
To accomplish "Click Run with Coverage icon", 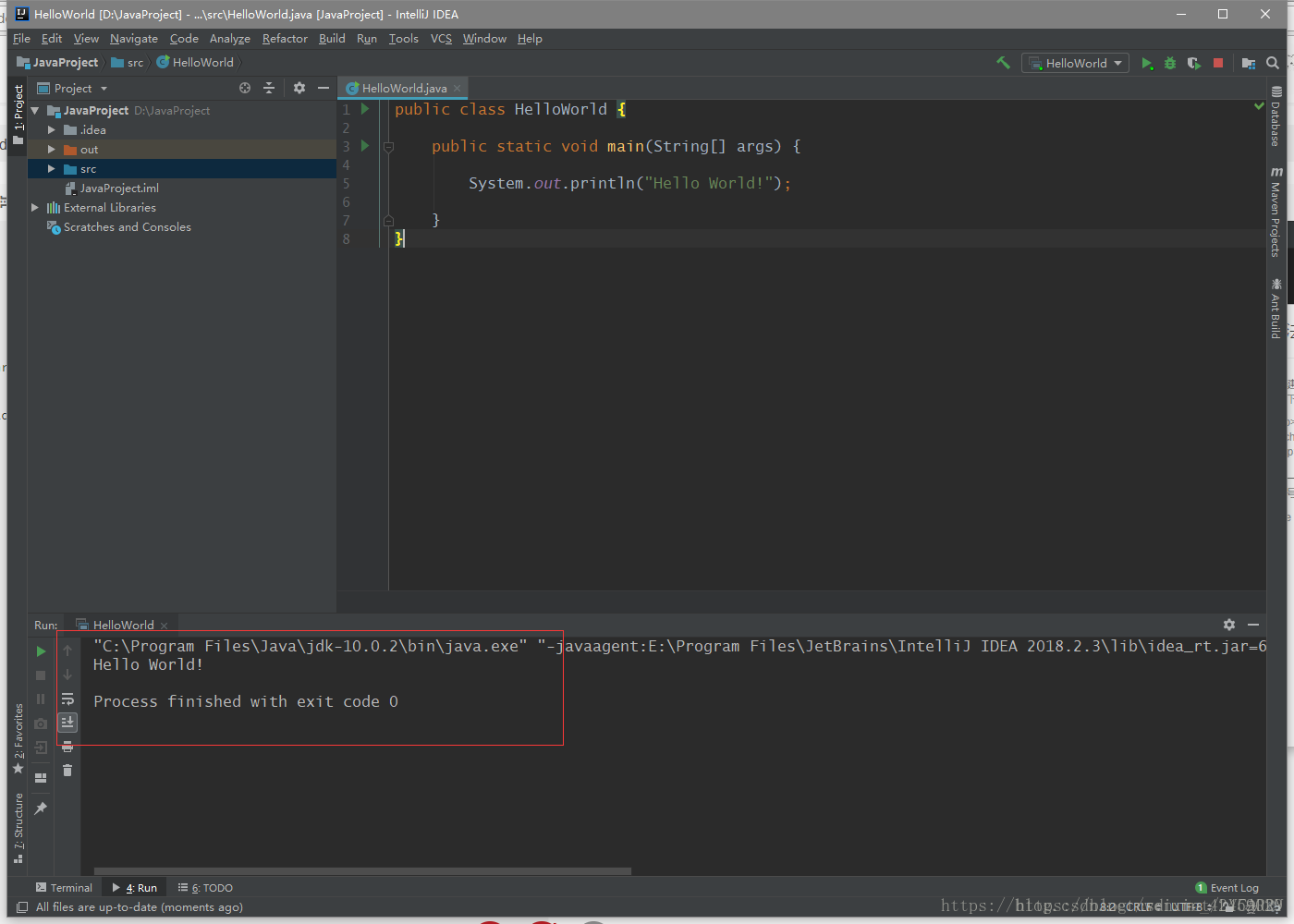I will point(1194,63).
